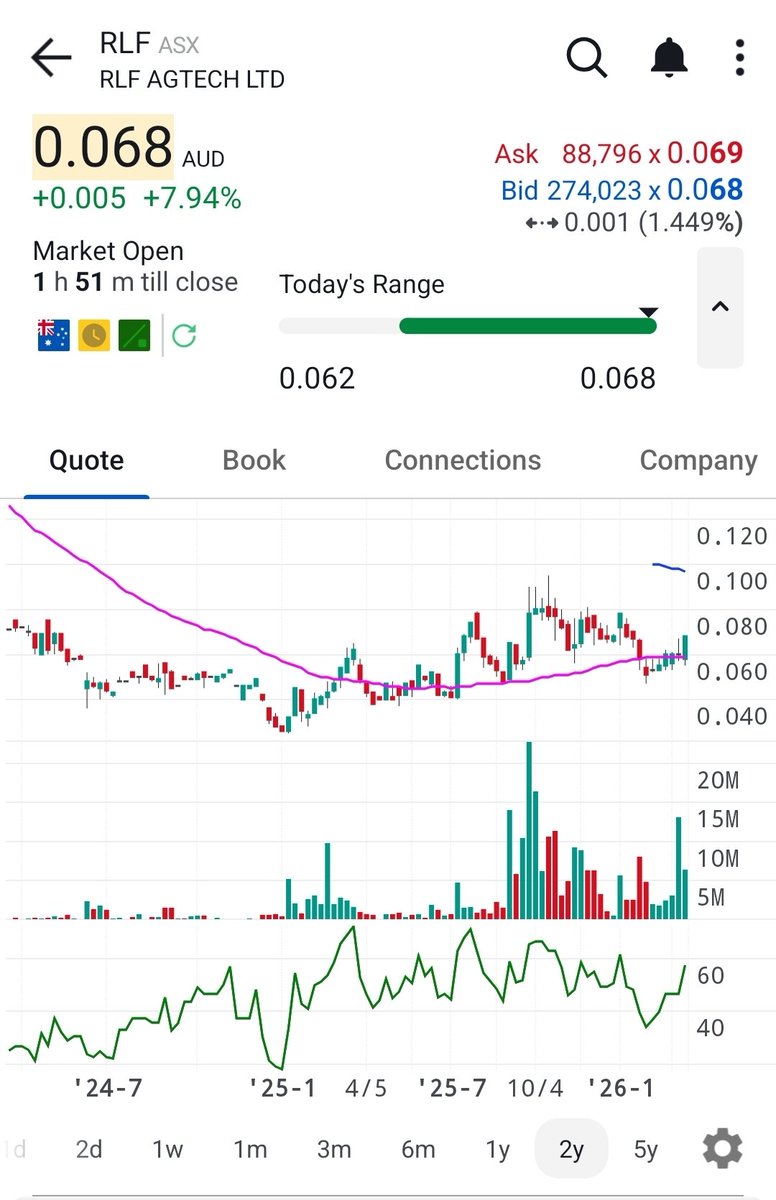Tap the 40 RSI axis label
Image resolution: width=776 pixels, height=1200 pixels.
click(710, 1028)
